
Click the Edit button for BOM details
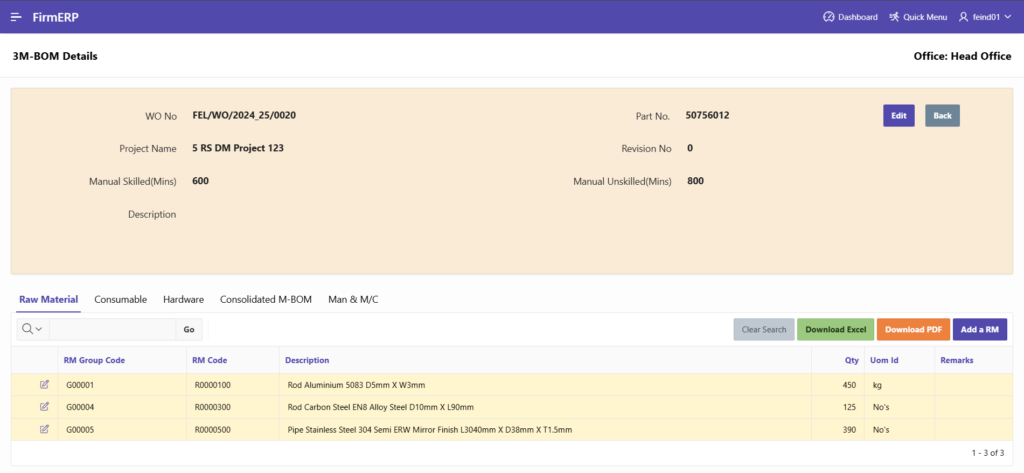tap(898, 116)
